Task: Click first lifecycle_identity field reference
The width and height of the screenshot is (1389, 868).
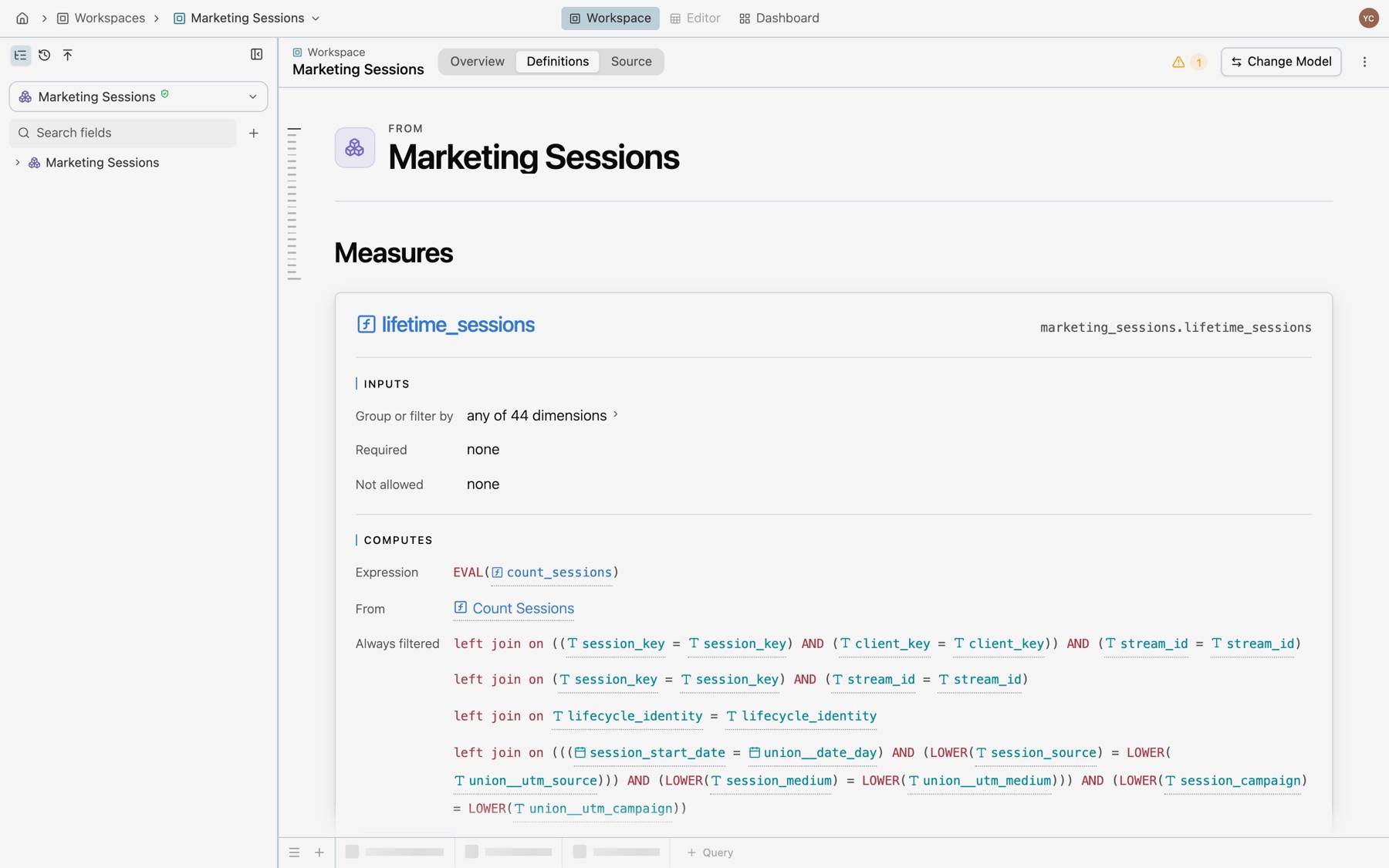Action: click(627, 716)
